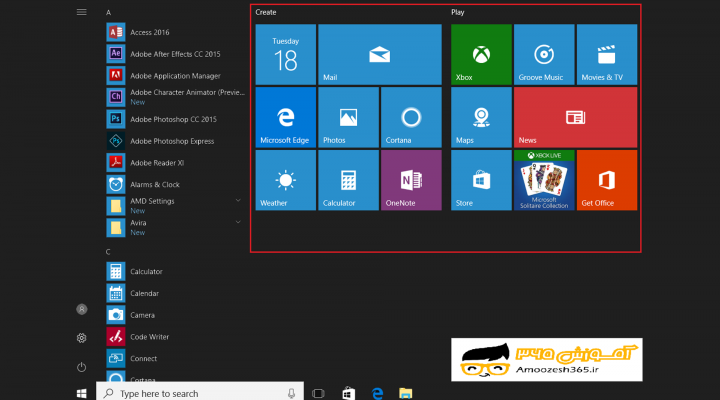Open the Maps tile
This screenshot has height=400, width=720.
481,118
